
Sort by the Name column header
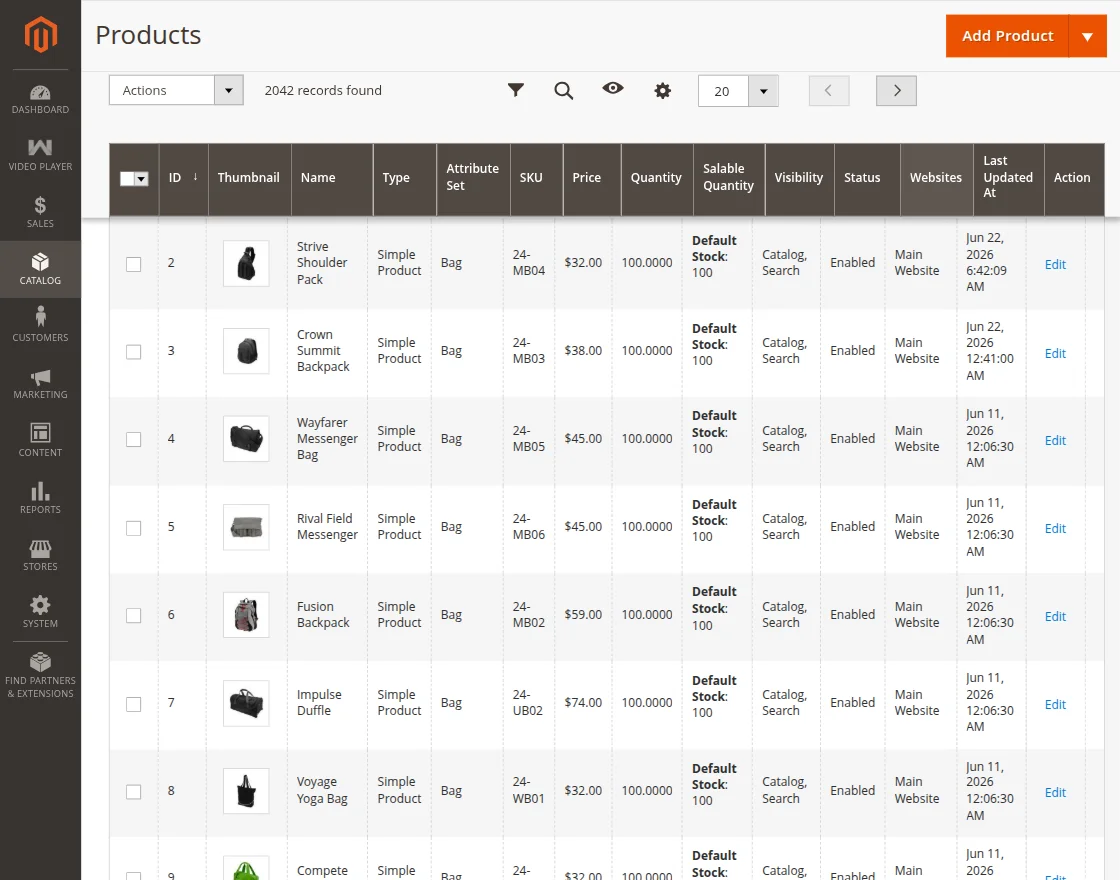(x=332, y=178)
